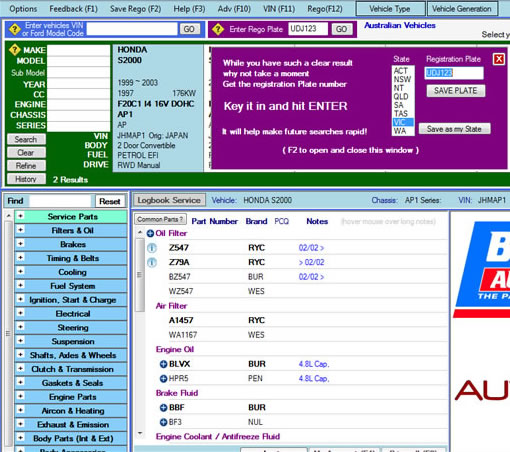Click the plus icon beside BF3 brake fluid
The height and width of the screenshot is (452, 510).
tap(163, 422)
